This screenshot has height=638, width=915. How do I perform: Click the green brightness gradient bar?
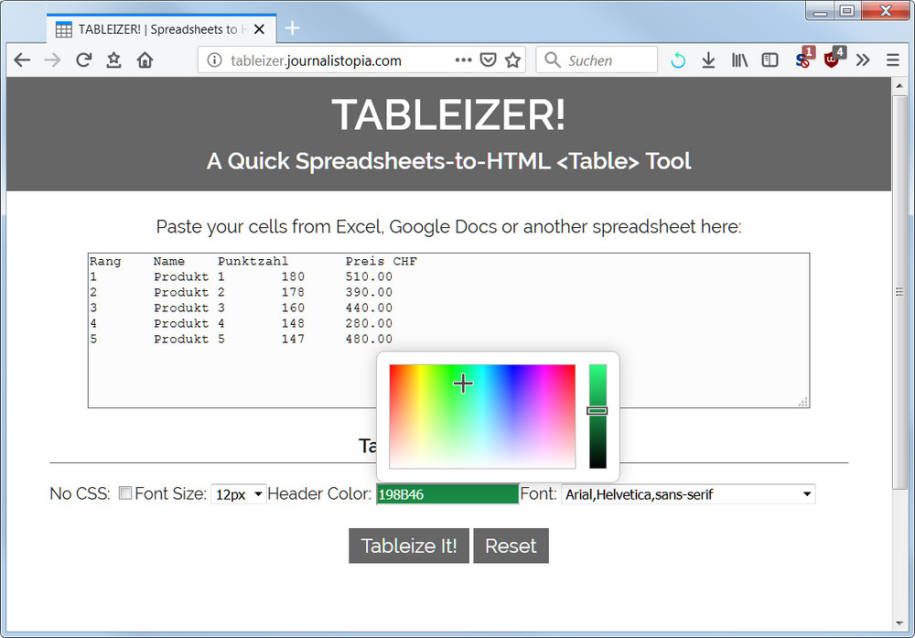pos(598,416)
